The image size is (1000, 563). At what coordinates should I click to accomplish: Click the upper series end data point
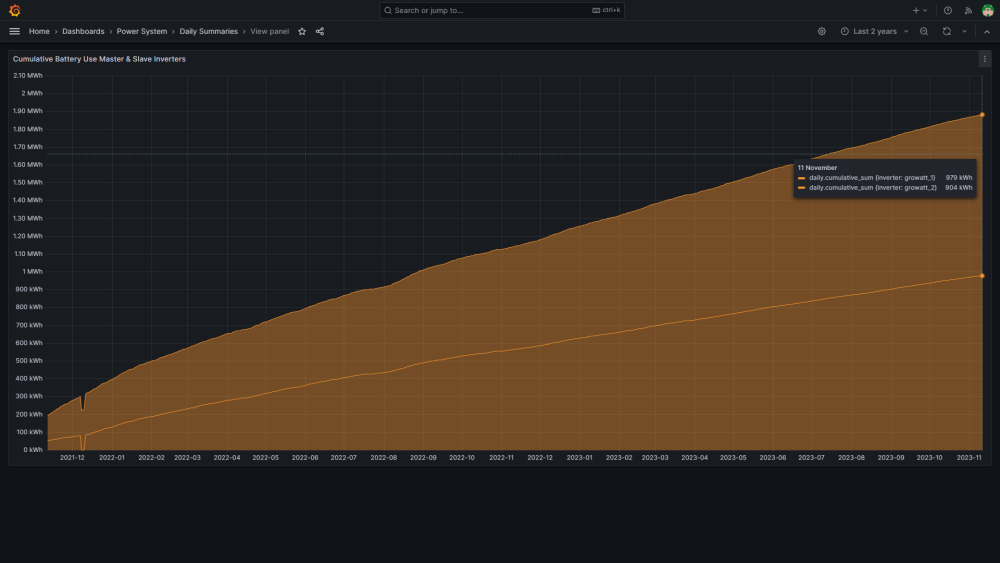pyautogui.click(x=982, y=115)
